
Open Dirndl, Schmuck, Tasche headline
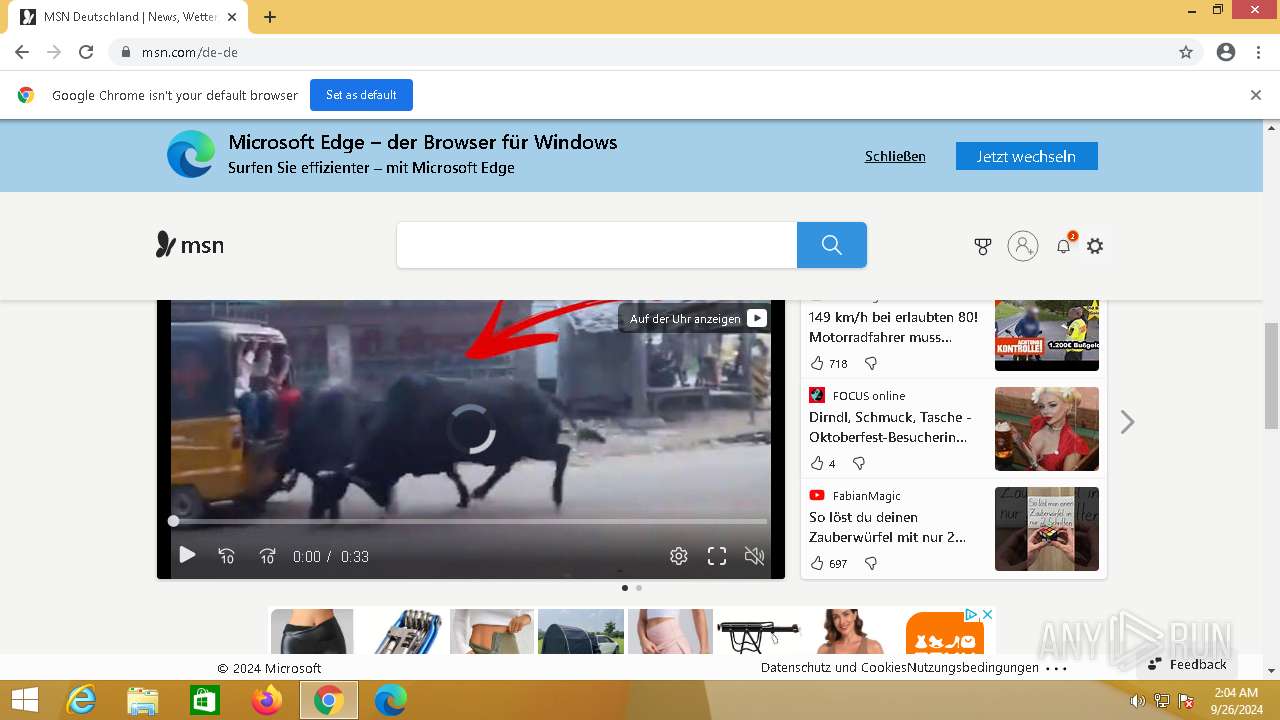point(890,427)
